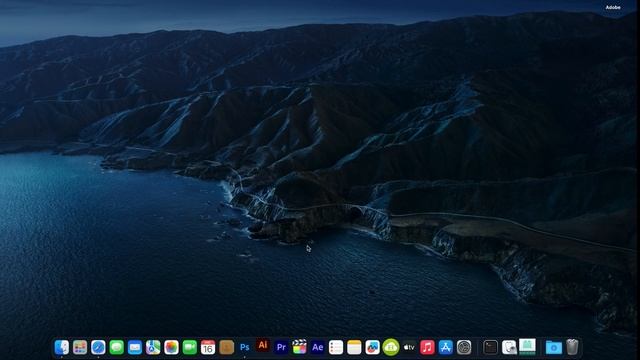
Task: Select the Adobe desktop item
Action: click(x=613, y=7)
